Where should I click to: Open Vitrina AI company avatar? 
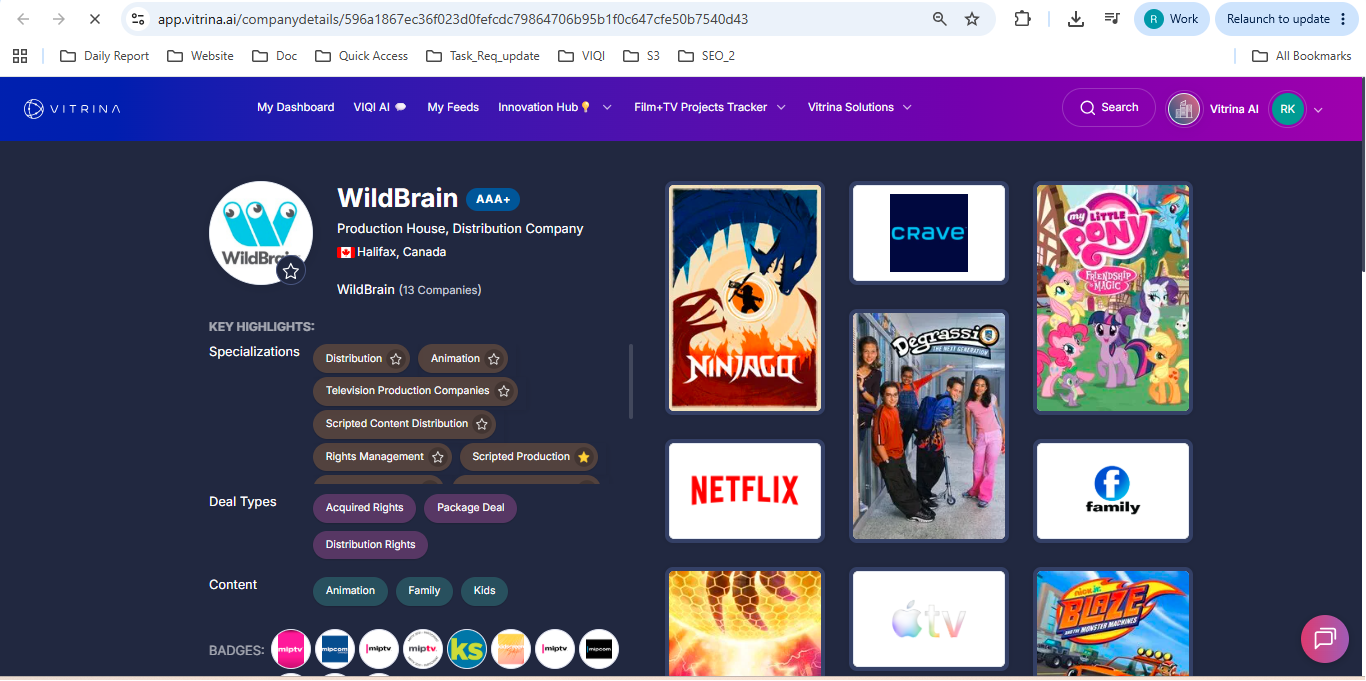pos(1184,109)
